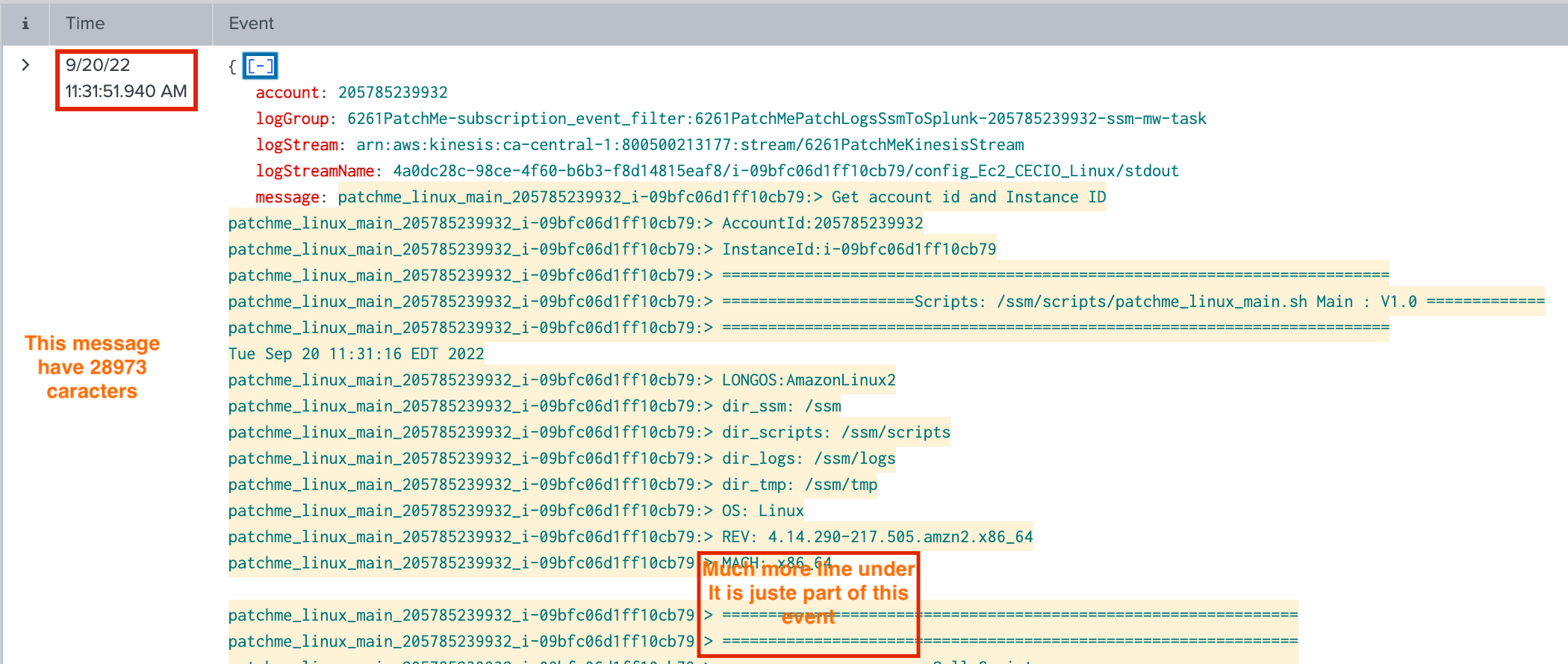Click the info 'i' column header icon
This screenshot has height=664, width=1568.
coord(25,24)
